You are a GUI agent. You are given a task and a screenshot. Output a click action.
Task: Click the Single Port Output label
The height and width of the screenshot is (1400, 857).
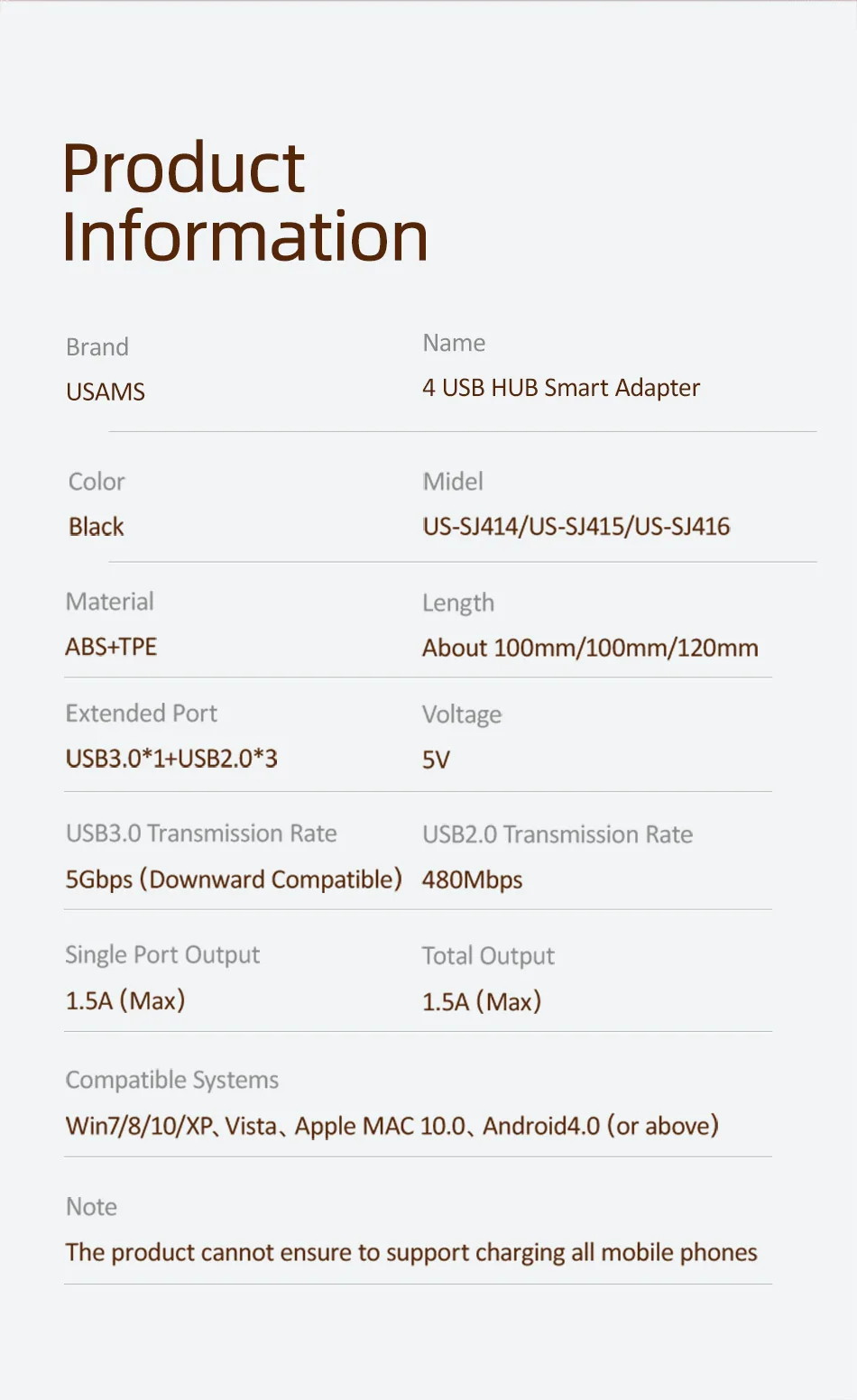pos(162,955)
